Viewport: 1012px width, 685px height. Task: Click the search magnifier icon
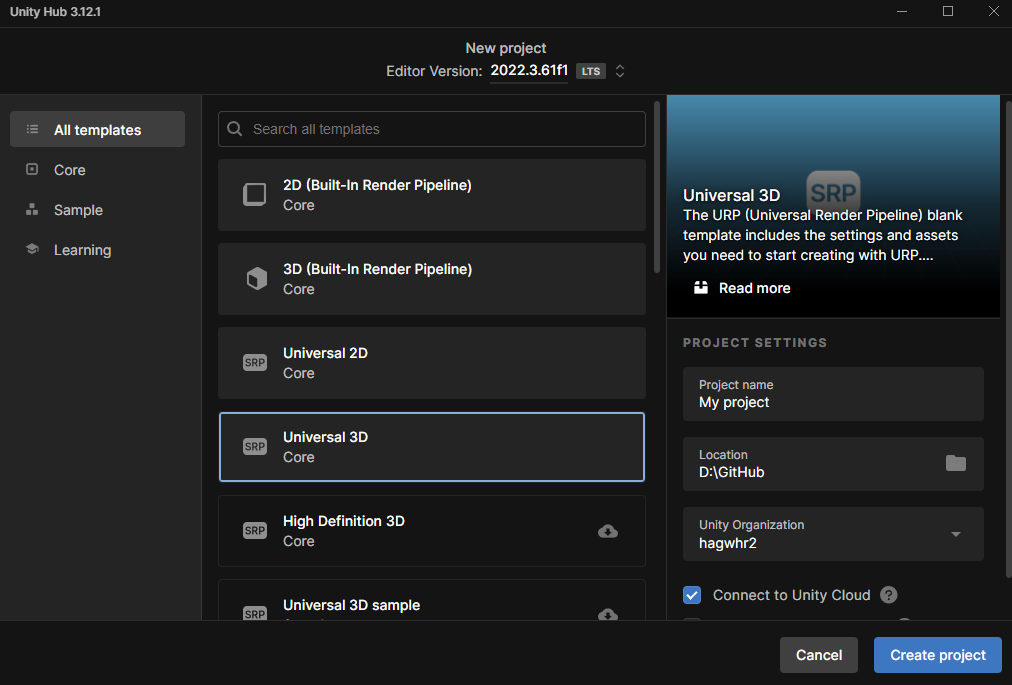pyautogui.click(x=235, y=129)
